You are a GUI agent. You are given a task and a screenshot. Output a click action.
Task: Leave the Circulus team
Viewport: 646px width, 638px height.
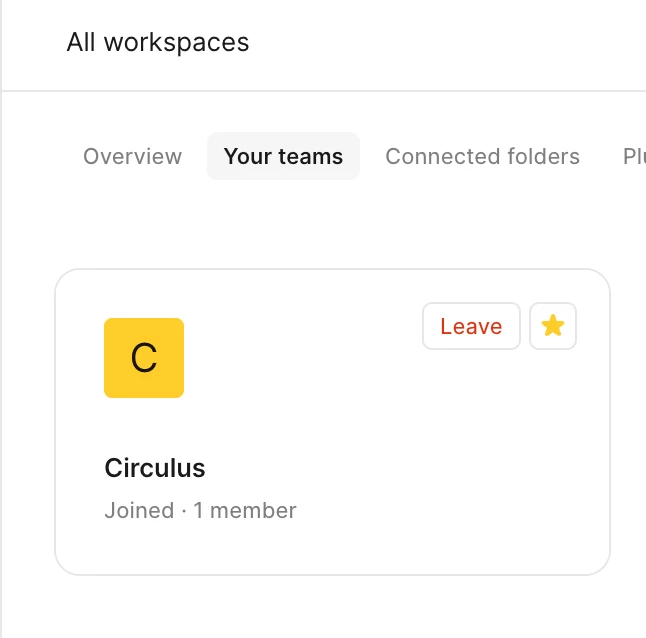pos(471,326)
